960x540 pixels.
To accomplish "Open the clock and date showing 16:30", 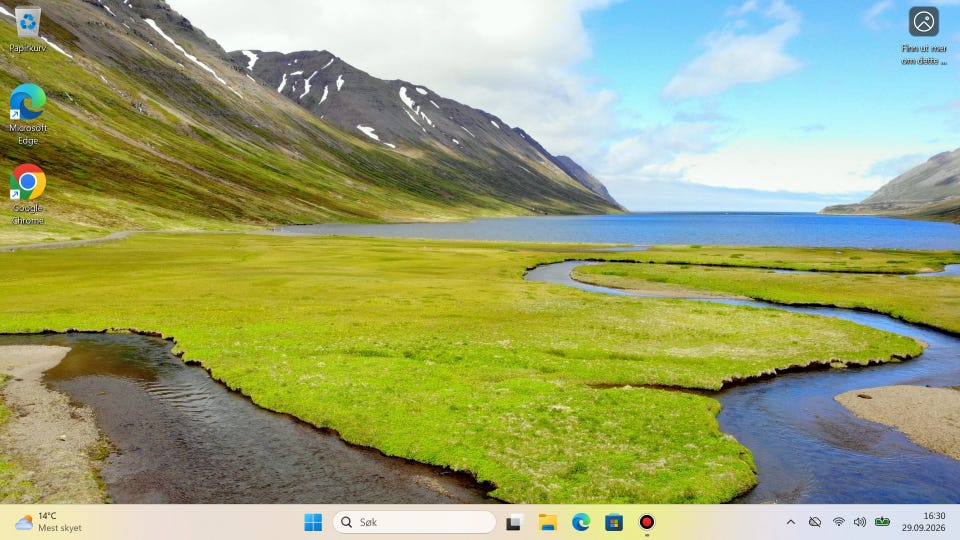I will pyautogui.click(x=923, y=522).
